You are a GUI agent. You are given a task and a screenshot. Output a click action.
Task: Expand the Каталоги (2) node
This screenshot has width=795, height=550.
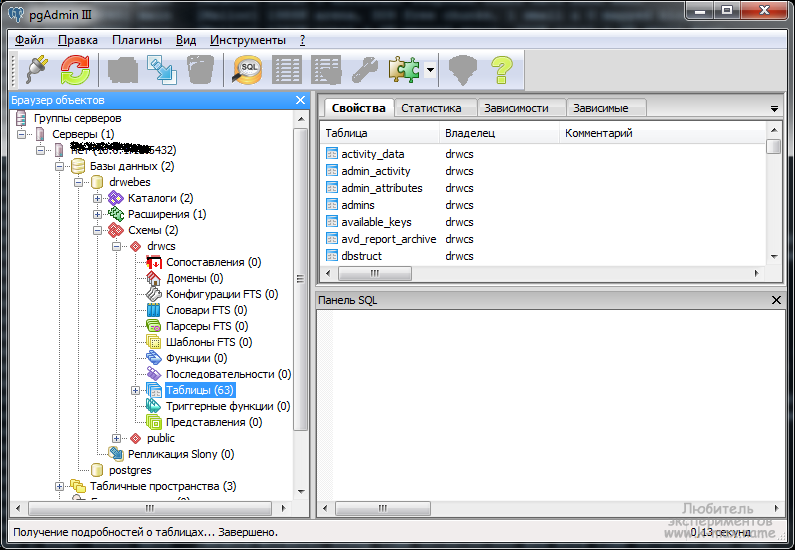point(97,198)
